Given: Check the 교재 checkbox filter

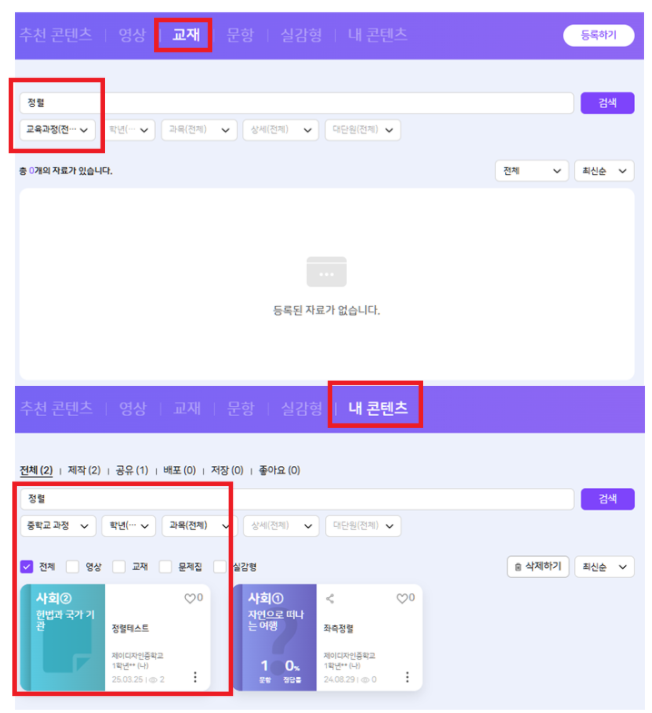Looking at the screenshot, I should (x=119, y=567).
